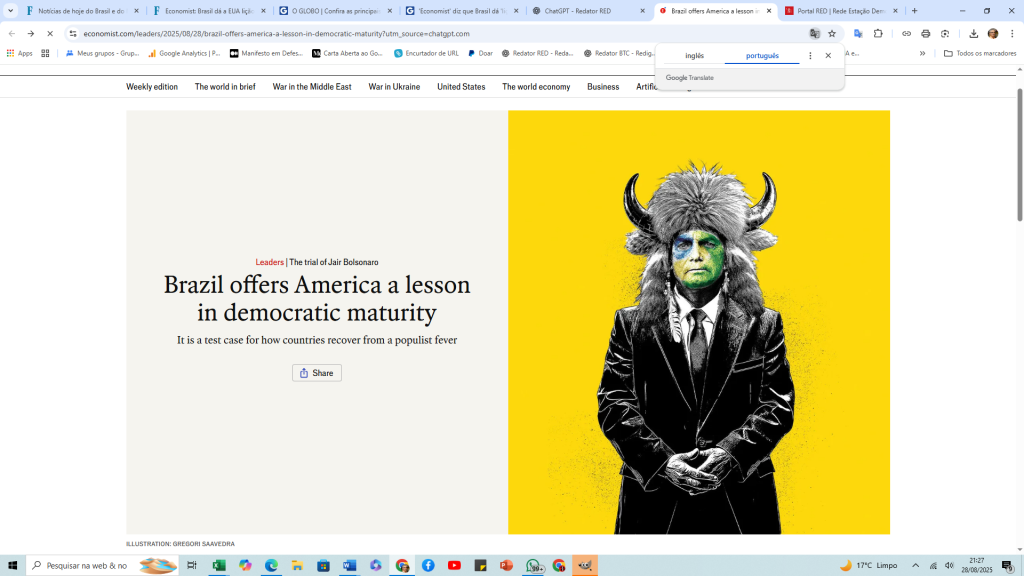The width and height of the screenshot is (1024, 576).
Task: Click the Share button under the headline
Action: coord(317,373)
